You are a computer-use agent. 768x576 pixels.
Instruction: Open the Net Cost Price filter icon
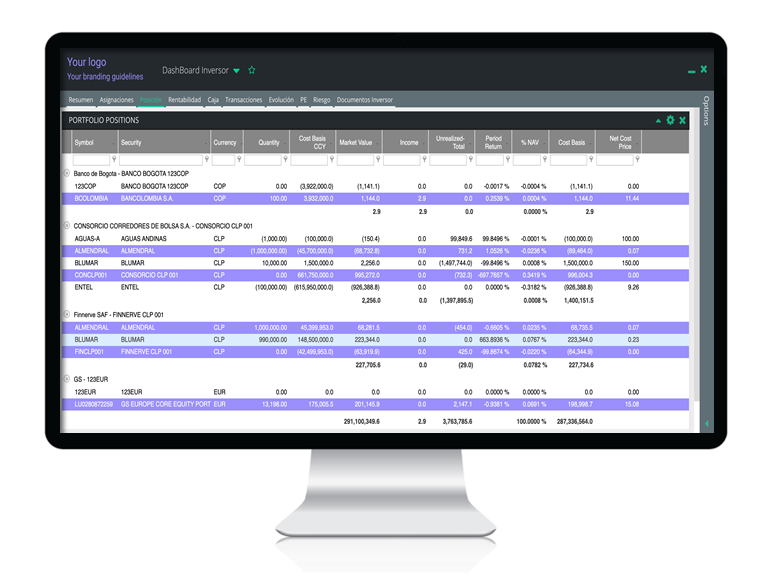tap(637, 159)
